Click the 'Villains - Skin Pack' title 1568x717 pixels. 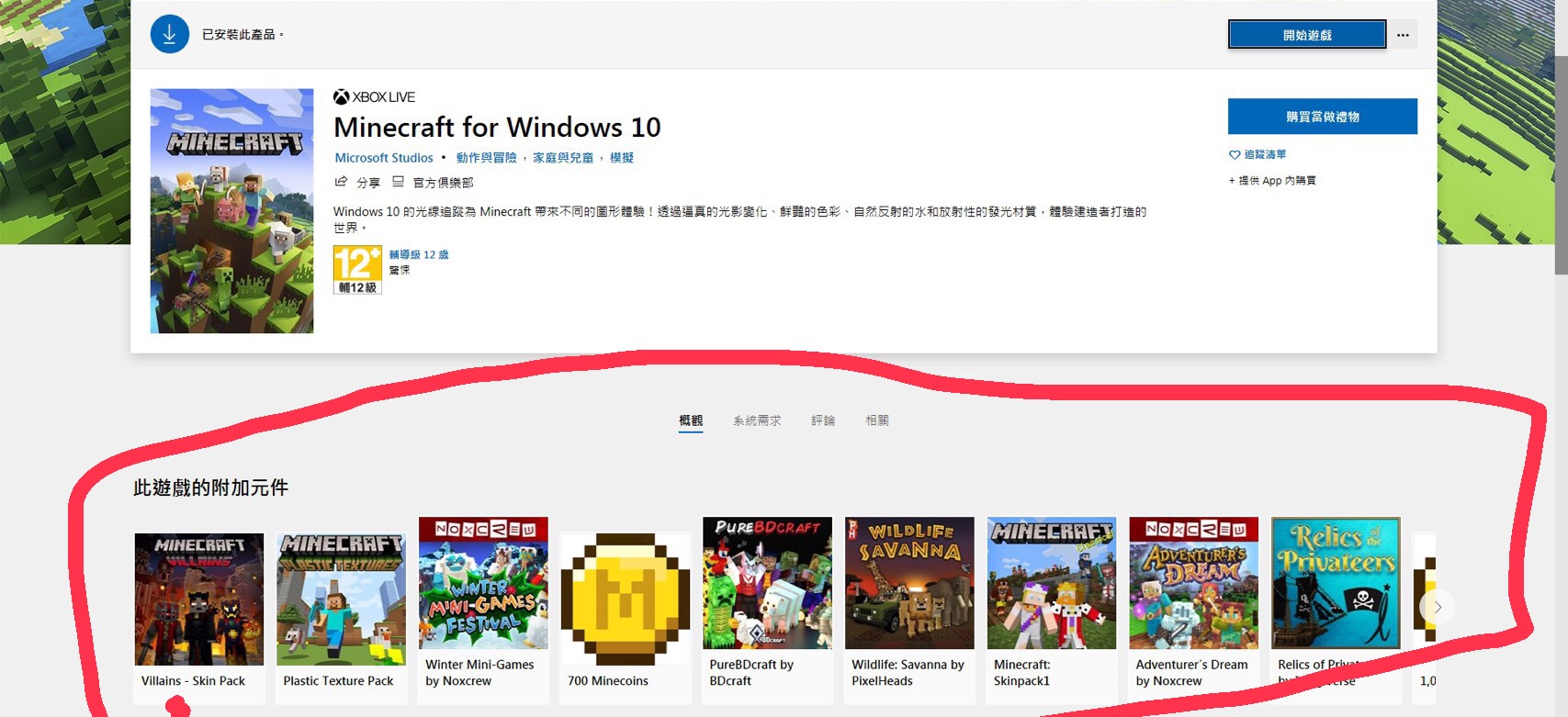click(193, 681)
